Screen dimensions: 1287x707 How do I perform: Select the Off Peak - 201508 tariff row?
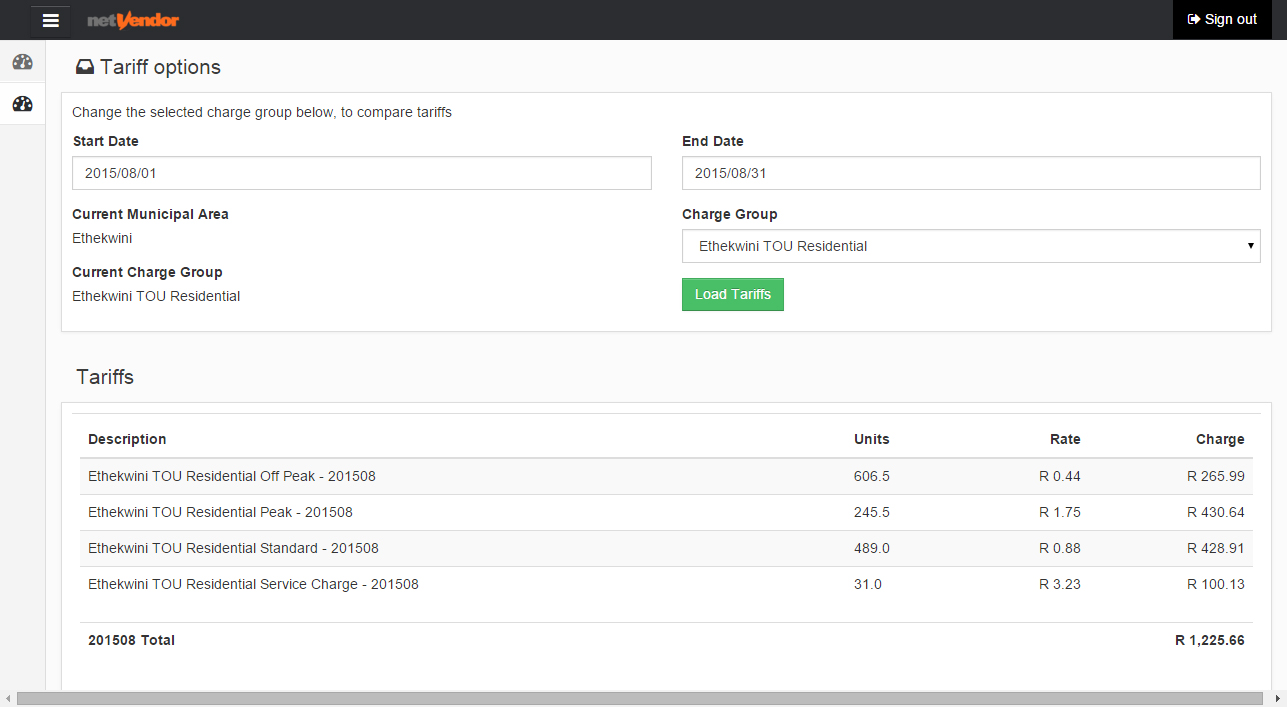coord(666,476)
